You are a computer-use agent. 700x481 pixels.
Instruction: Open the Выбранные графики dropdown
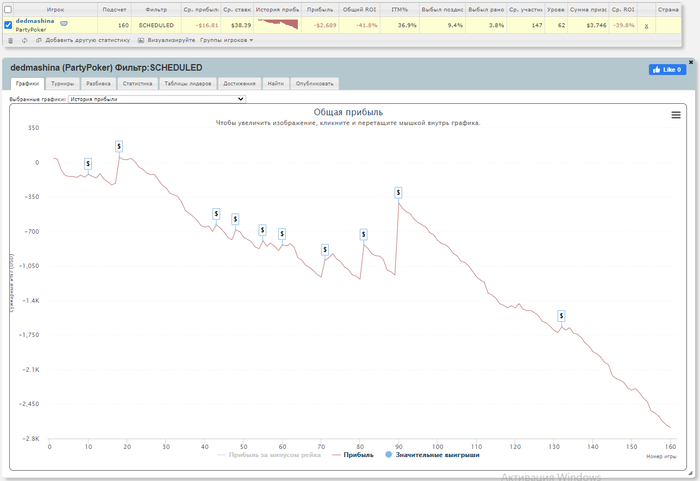tap(157, 99)
